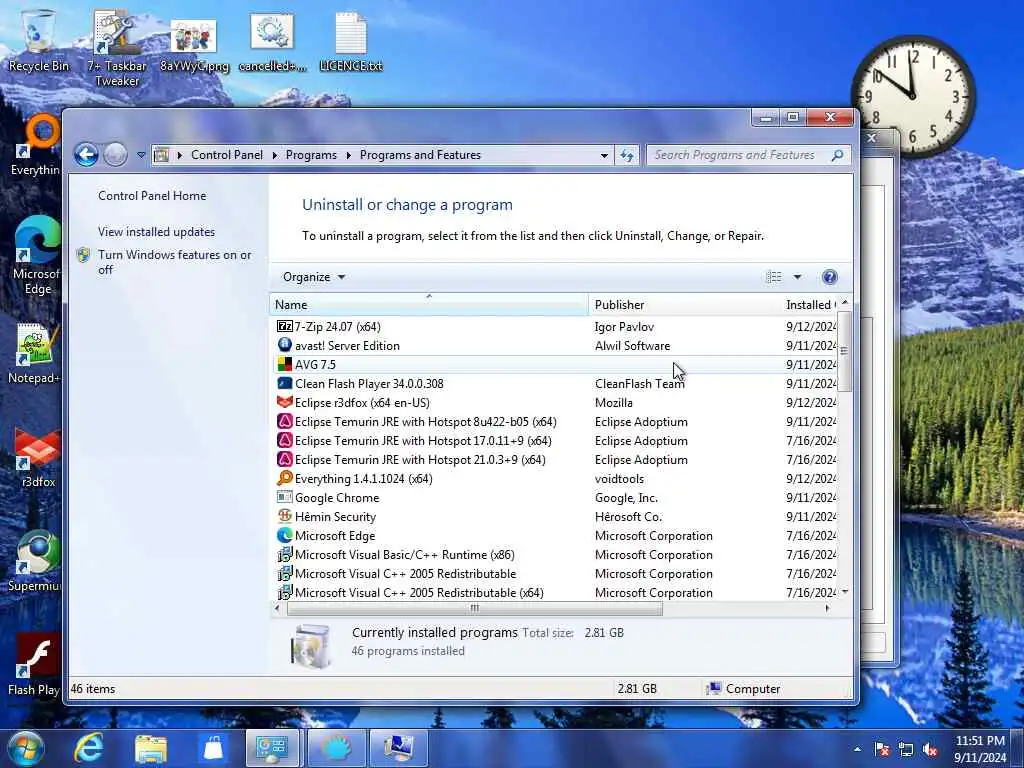Select Eclipse Temurin JRE 17.0.11+9 row
1024x768 pixels.
(555, 440)
